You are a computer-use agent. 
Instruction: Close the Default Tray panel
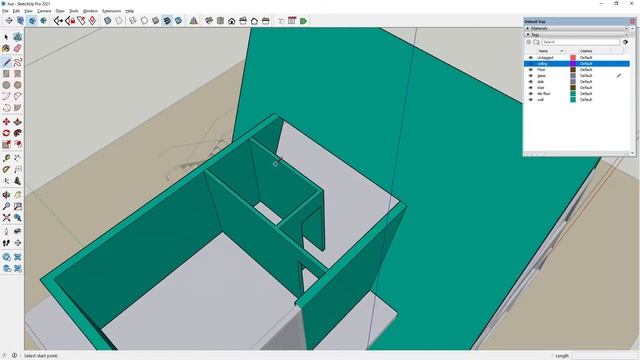(x=632, y=21)
